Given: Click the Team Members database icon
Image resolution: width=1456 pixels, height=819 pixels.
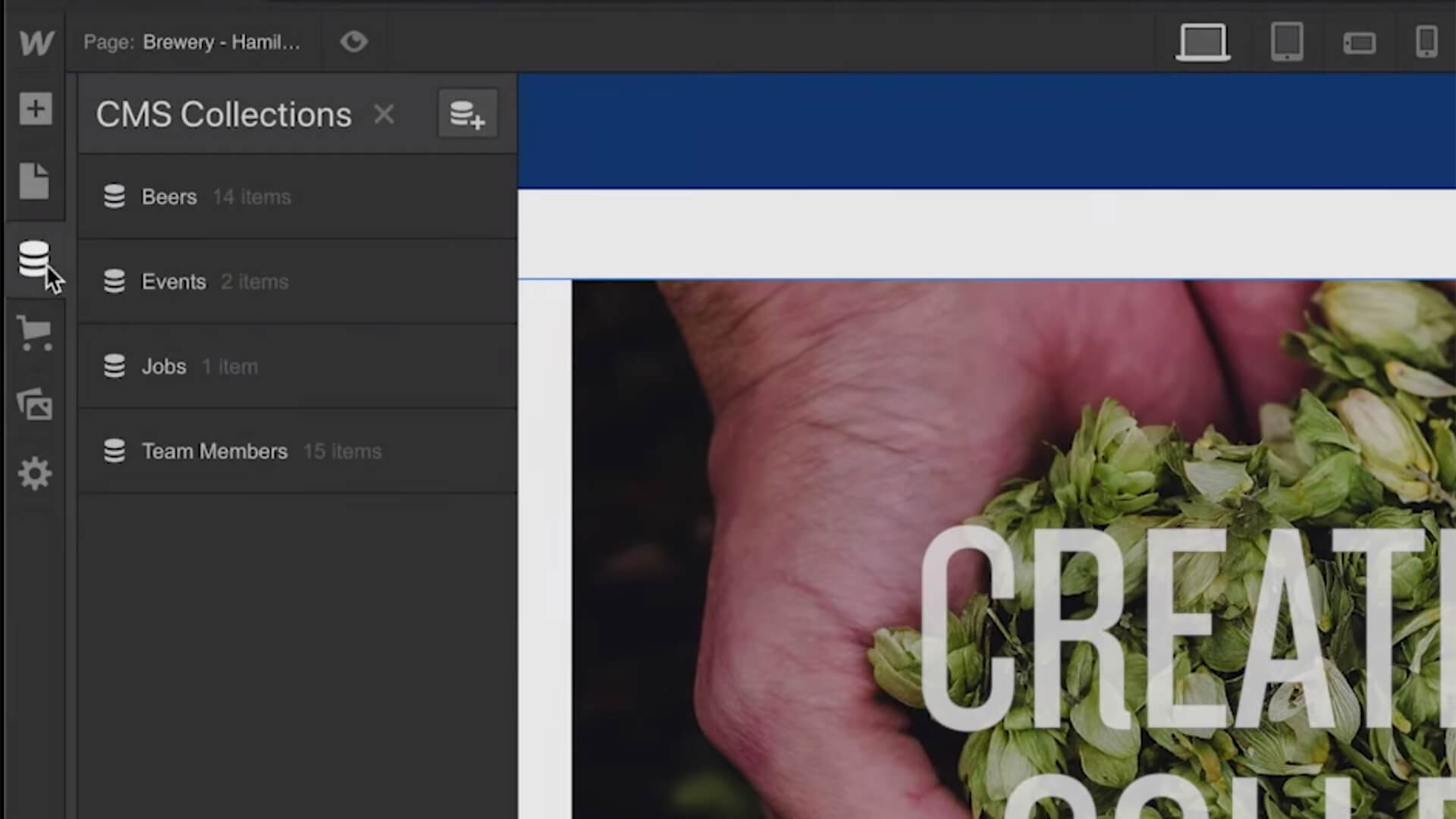Looking at the screenshot, I should click(x=115, y=451).
